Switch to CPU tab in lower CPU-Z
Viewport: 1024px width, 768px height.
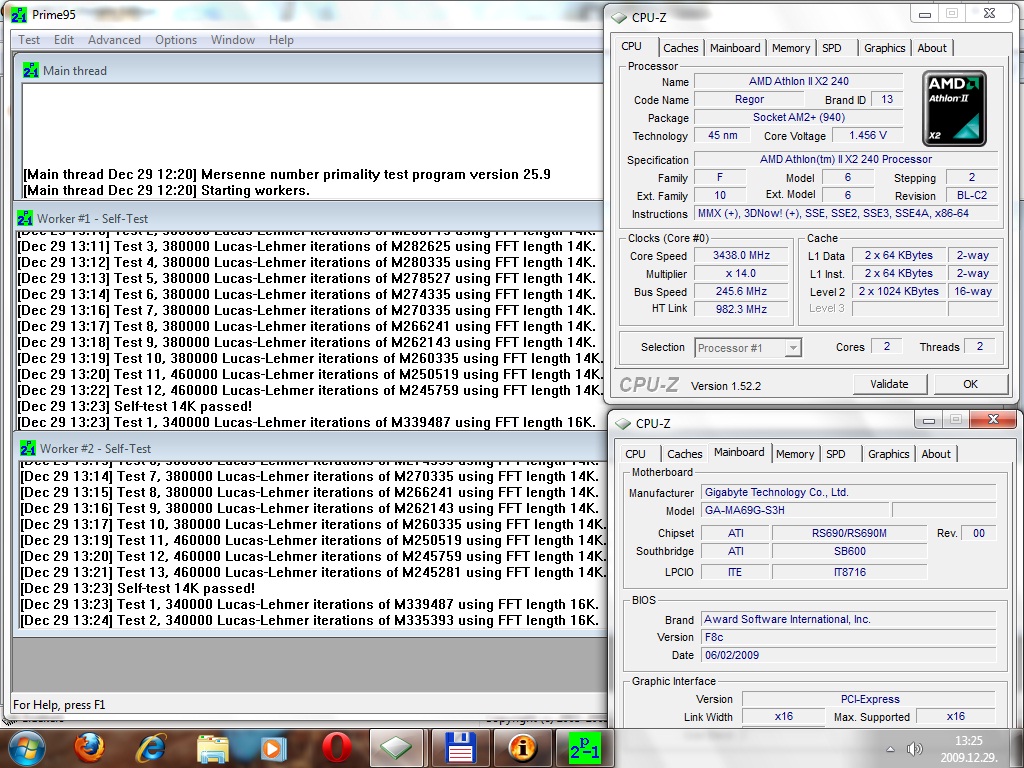(635, 454)
